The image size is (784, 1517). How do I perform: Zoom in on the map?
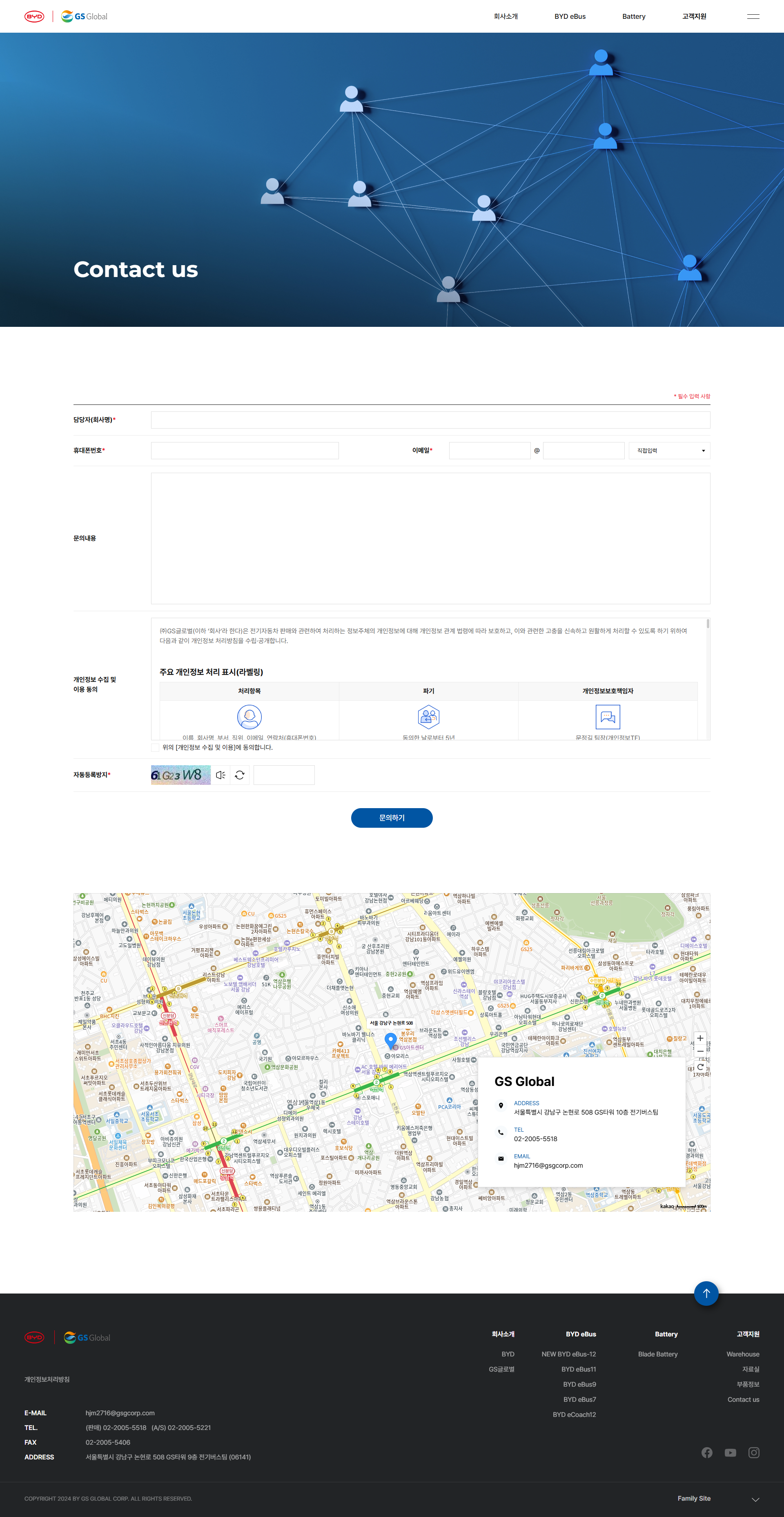click(x=700, y=1038)
